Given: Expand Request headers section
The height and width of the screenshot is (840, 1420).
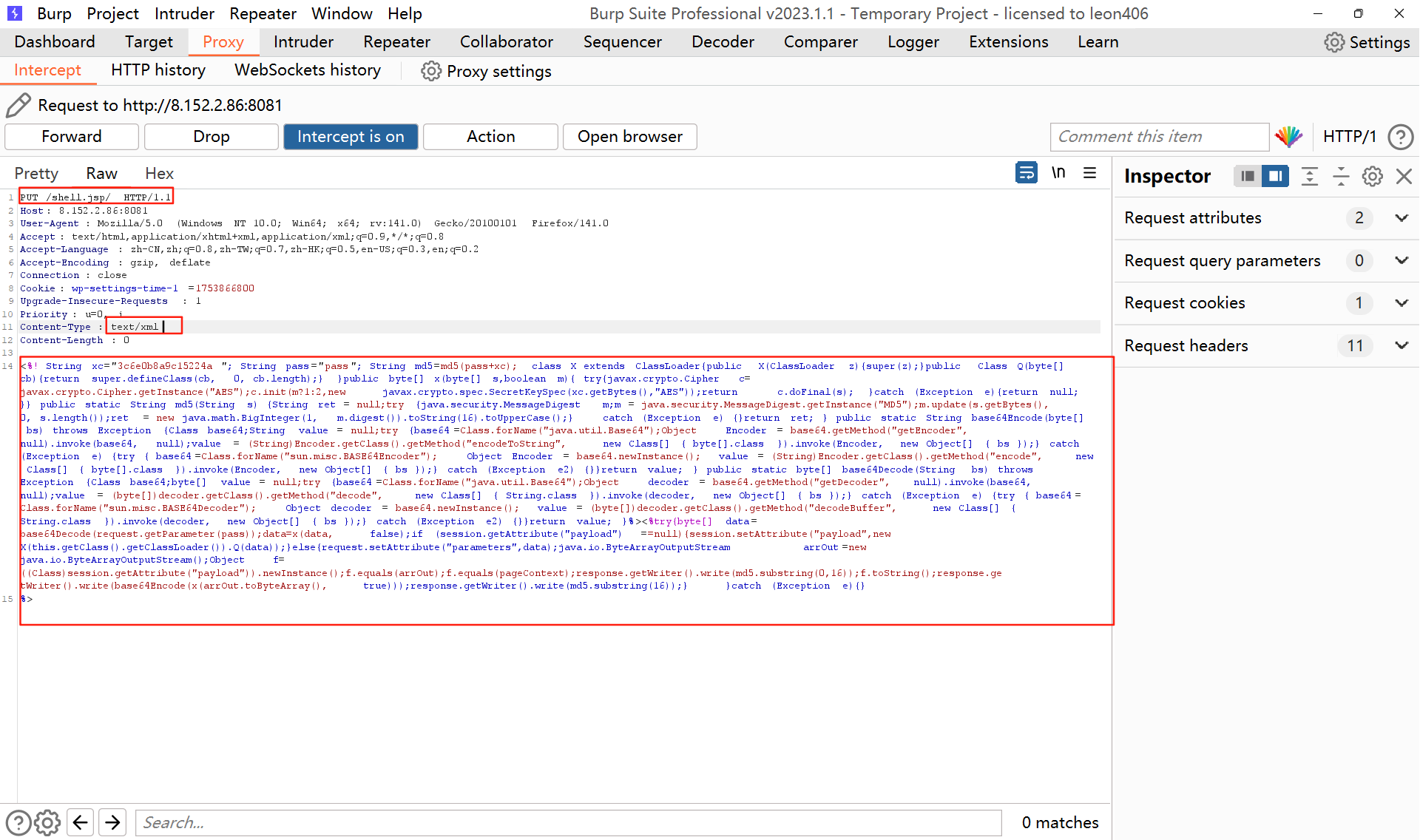Looking at the screenshot, I should (x=1401, y=345).
